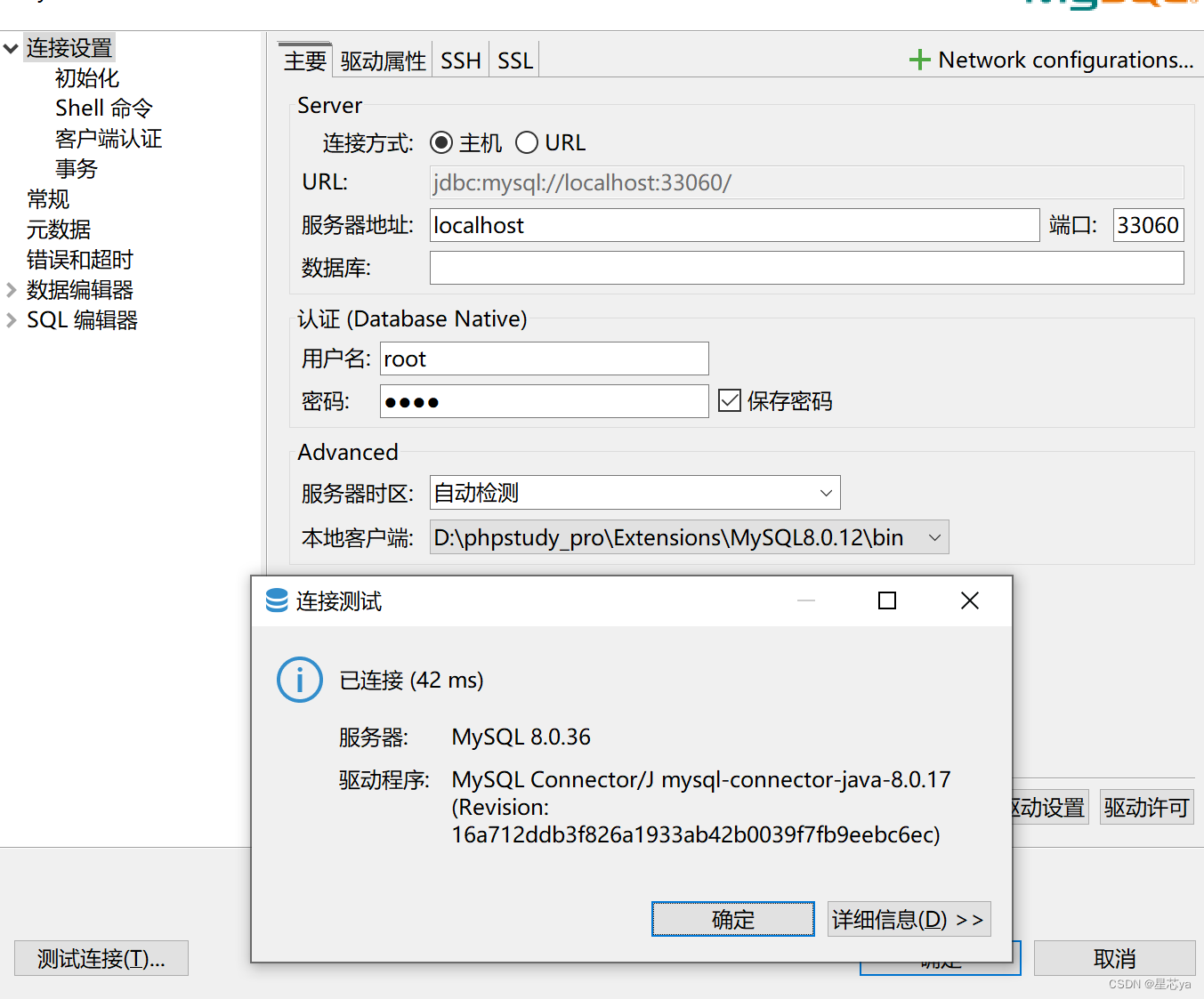The width and height of the screenshot is (1204, 999).
Task: Expand the SQL 编辑器 tree node
Action: [11, 320]
